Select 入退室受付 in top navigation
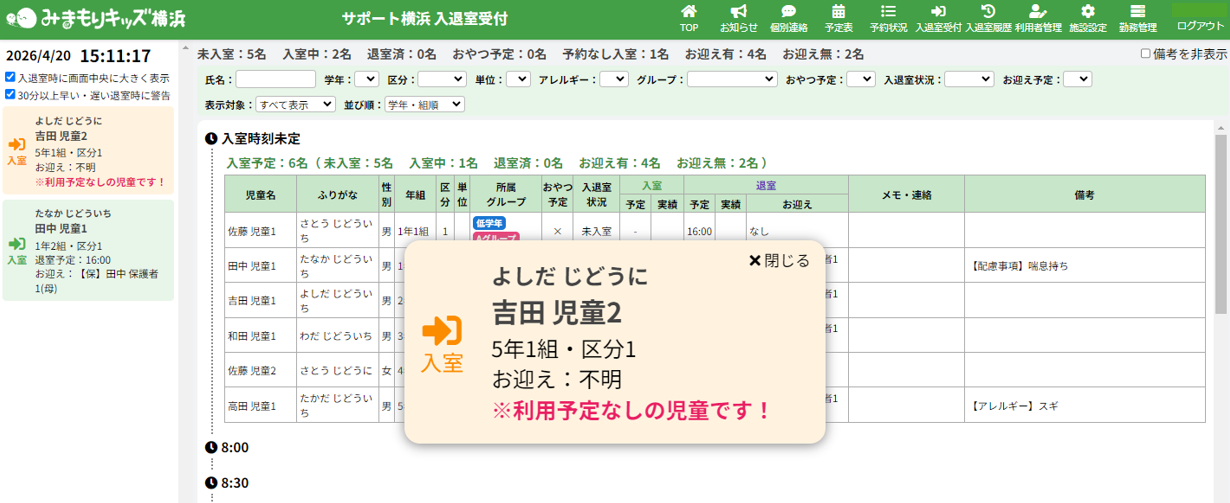This screenshot has height=503, width=1230. point(938,18)
